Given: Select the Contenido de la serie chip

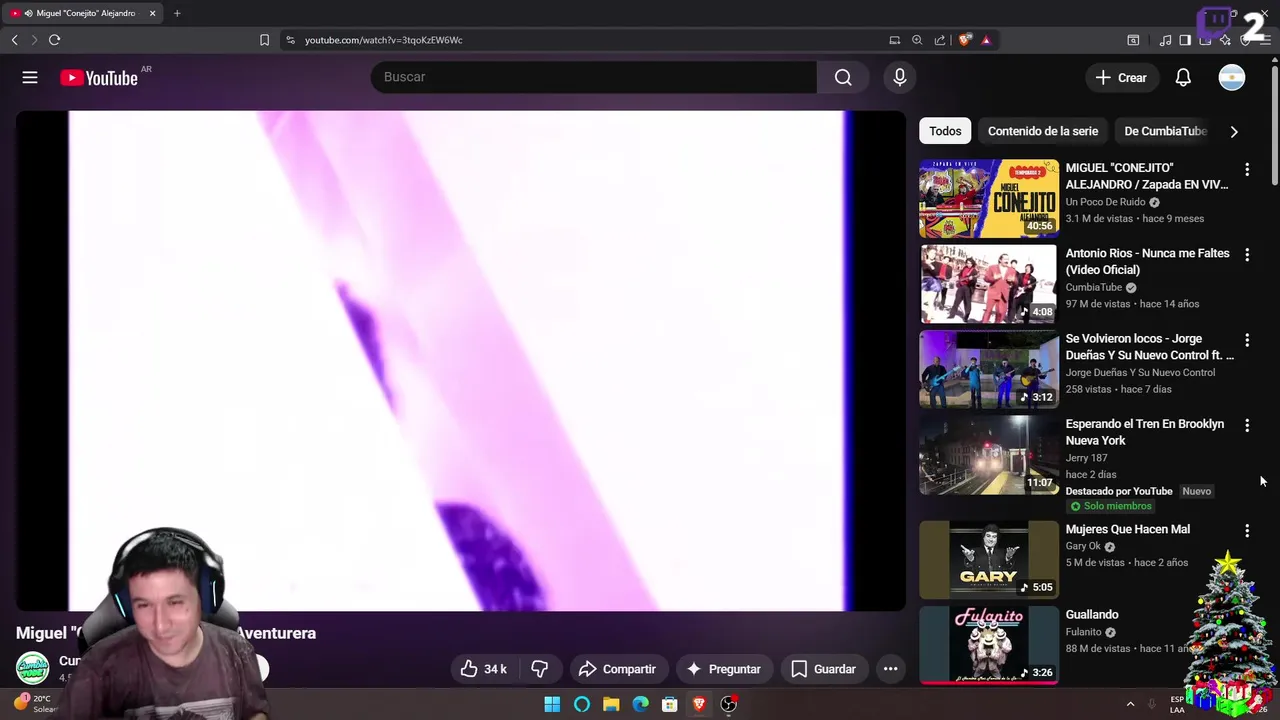Looking at the screenshot, I should coord(1043,131).
